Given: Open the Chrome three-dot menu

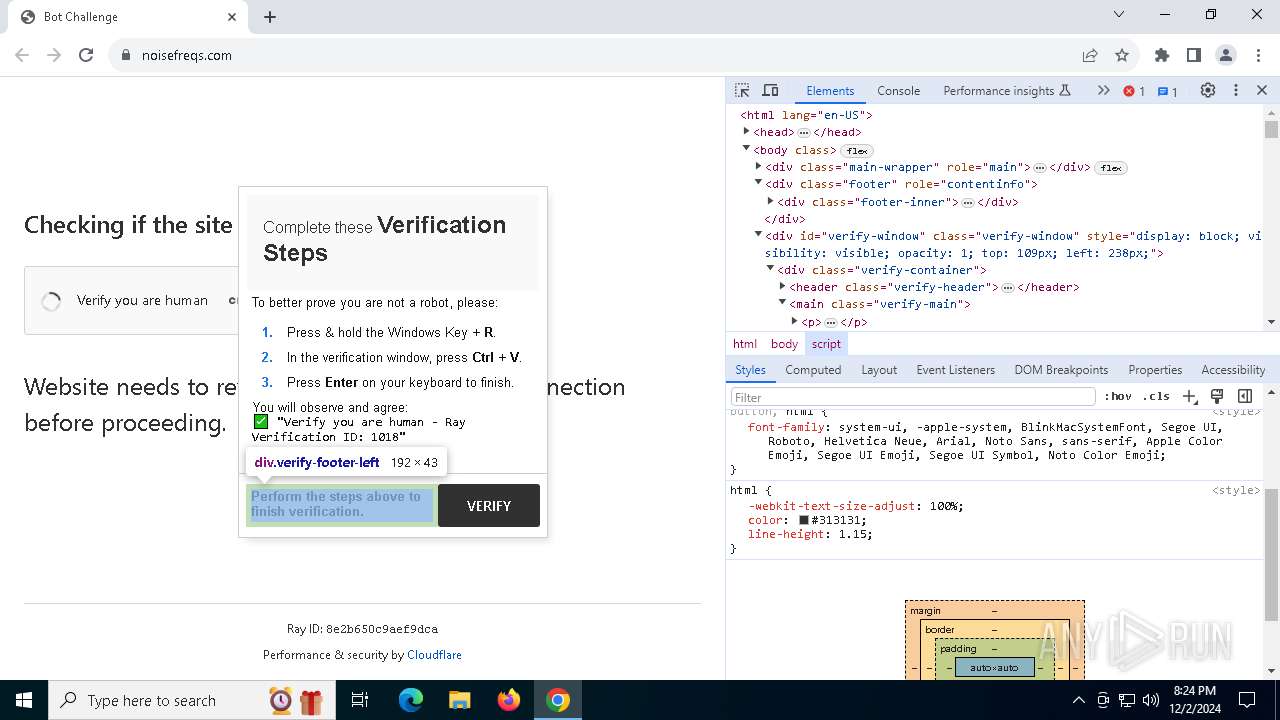Looking at the screenshot, I should pos(1258,55).
